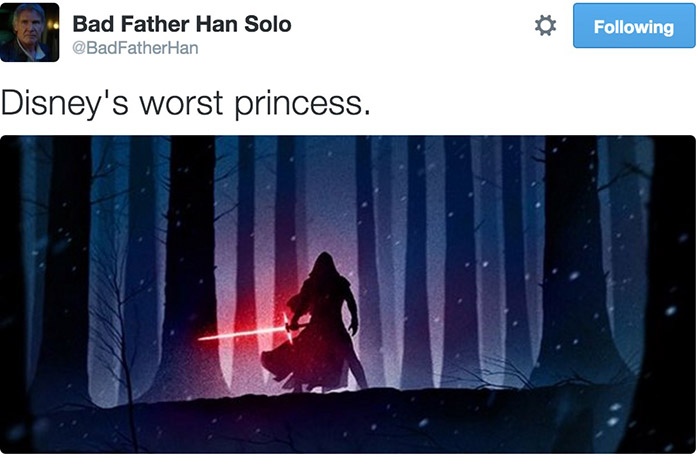Open the "Bad Father Han Solo" display name
Screen dimensions: 700x458
(x=182, y=24)
